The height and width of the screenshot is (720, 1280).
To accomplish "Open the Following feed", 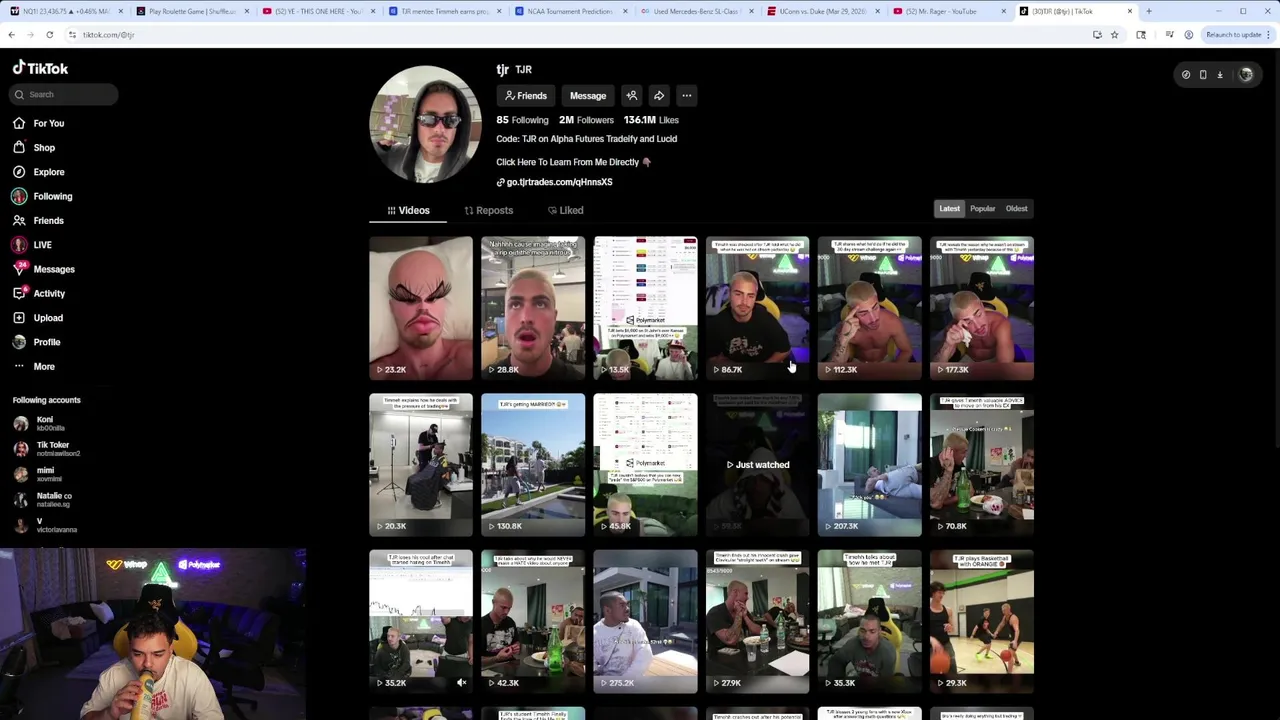I will coord(43,196).
